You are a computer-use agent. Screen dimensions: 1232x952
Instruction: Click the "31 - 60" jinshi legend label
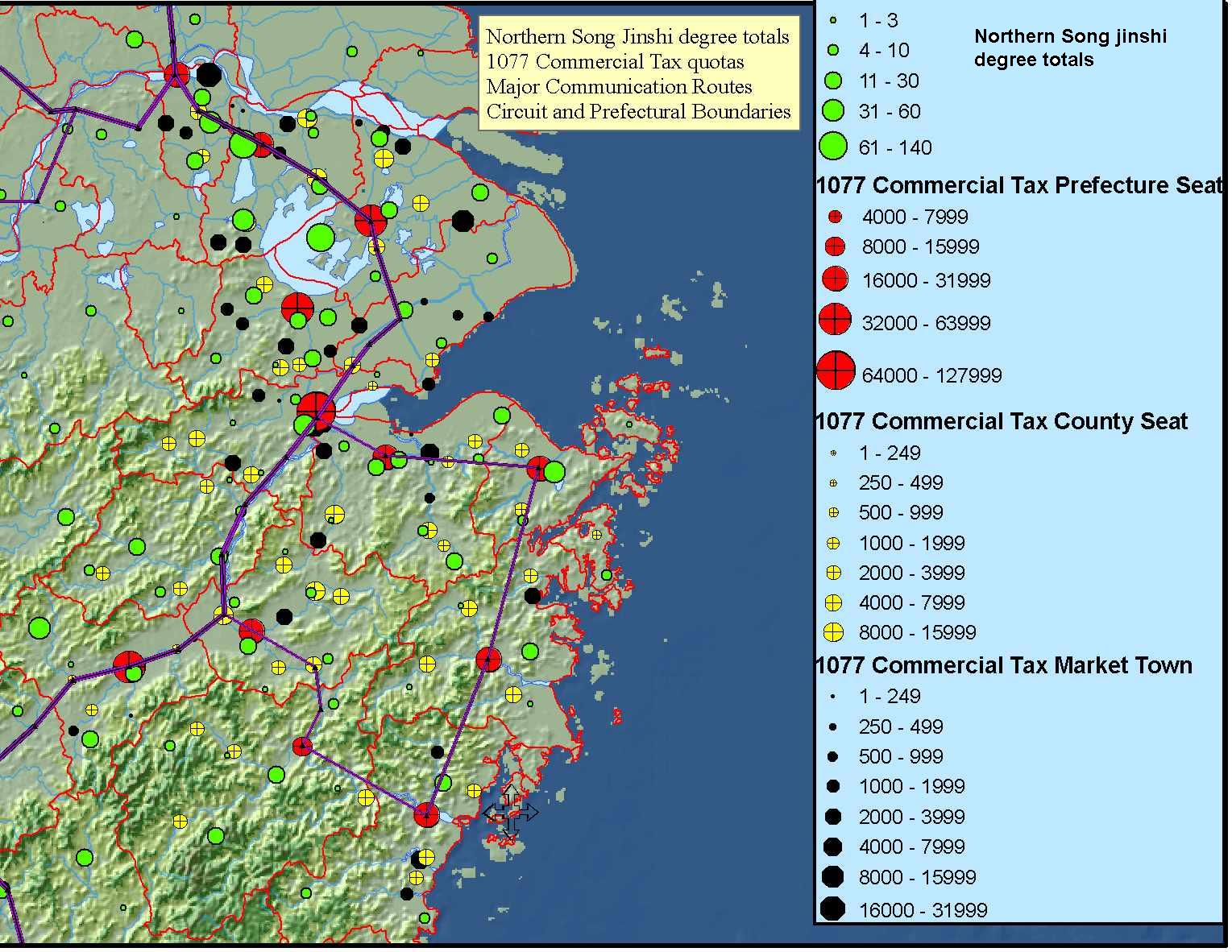(x=890, y=111)
